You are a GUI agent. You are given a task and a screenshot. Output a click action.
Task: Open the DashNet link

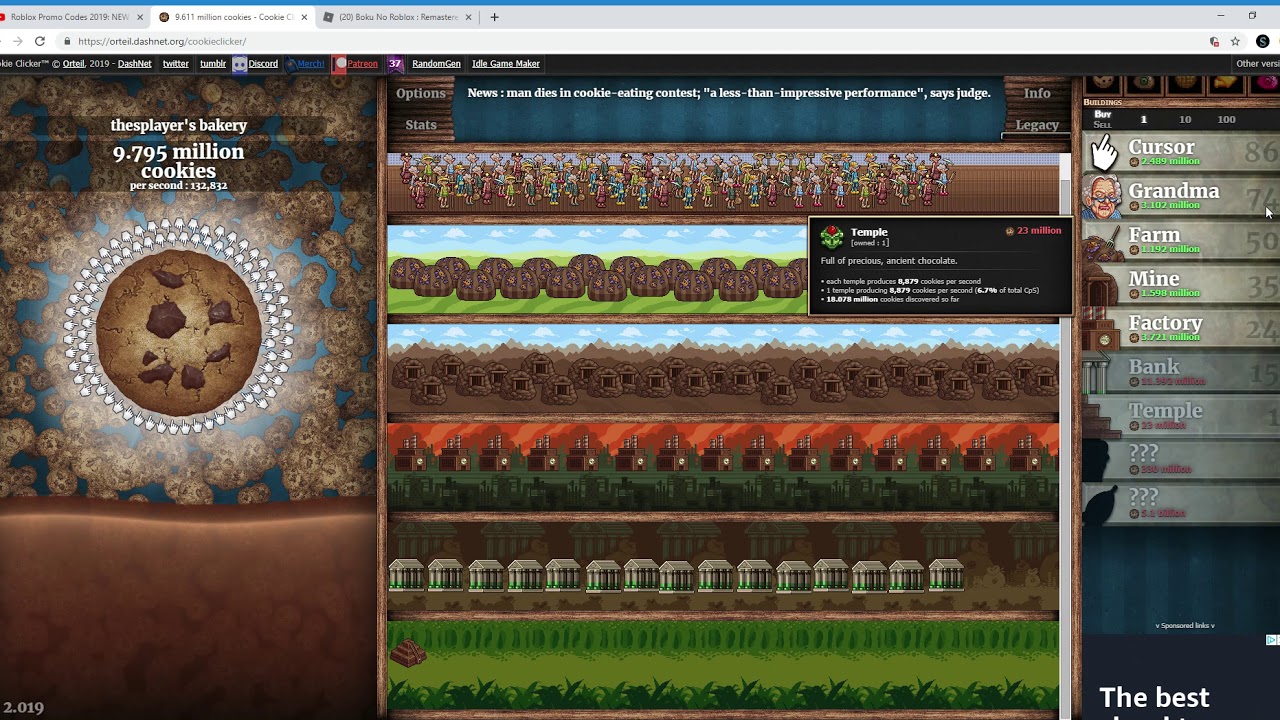pos(135,63)
